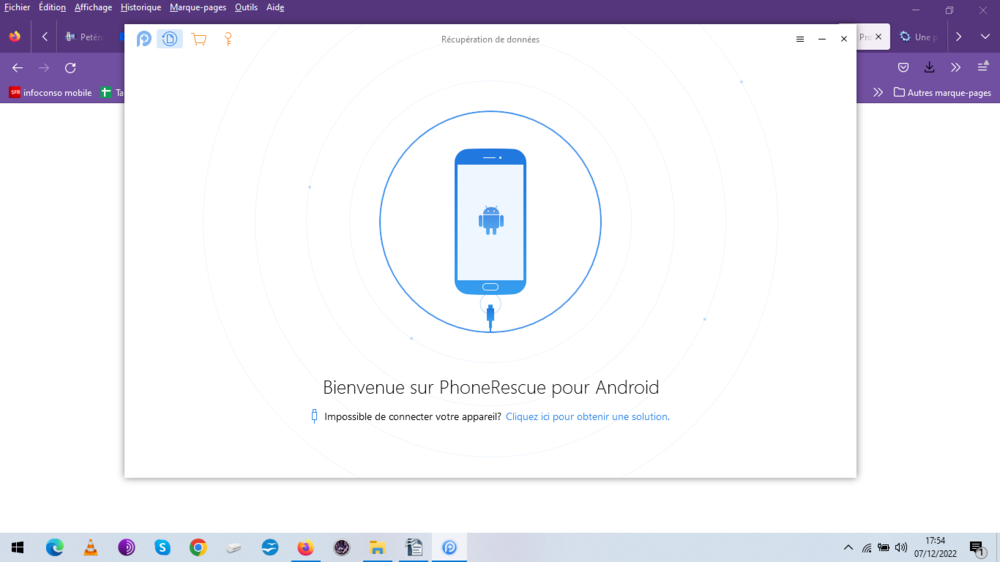List all tabs with dropdown arrow
Image resolution: width=1000 pixels, height=562 pixels.
pos(985,37)
